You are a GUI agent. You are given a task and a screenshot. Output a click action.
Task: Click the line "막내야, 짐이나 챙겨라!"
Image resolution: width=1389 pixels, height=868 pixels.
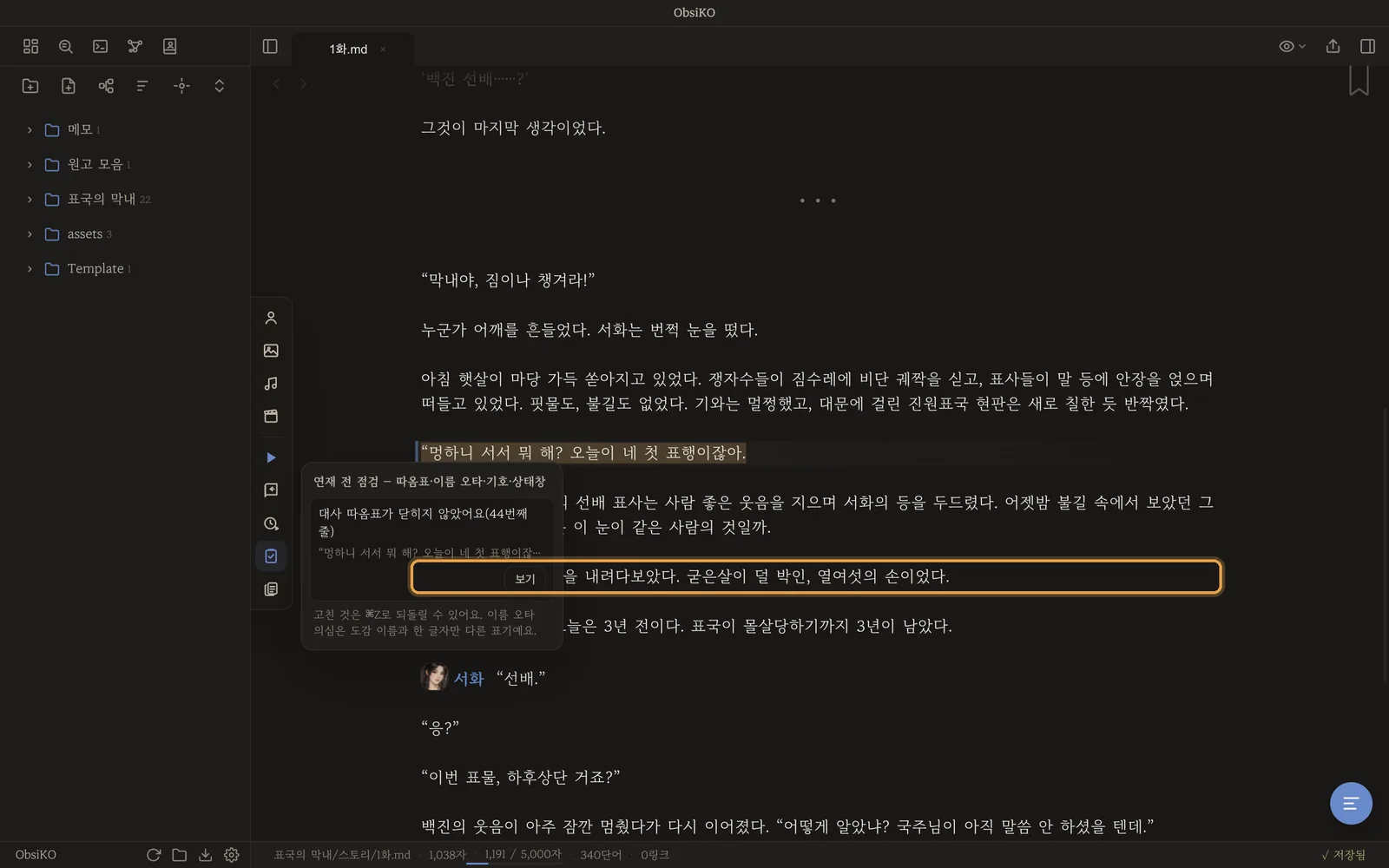pos(508,280)
